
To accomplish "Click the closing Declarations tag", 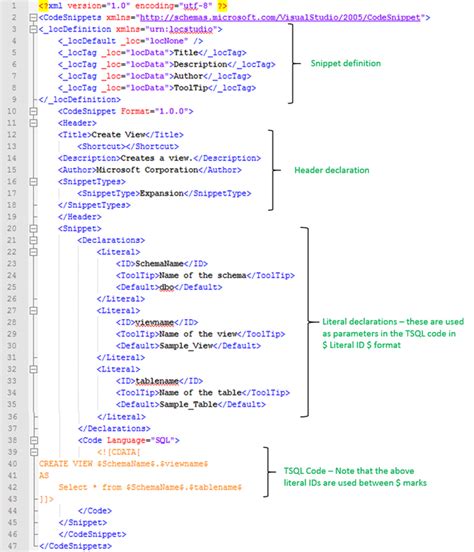I will pos(114,428).
